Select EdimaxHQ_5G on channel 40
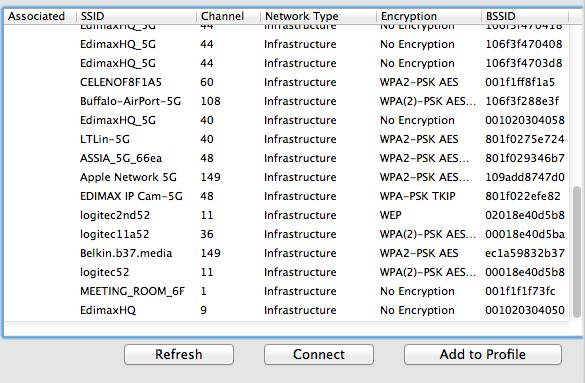The image size is (585, 383). click(x=287, y=120)
